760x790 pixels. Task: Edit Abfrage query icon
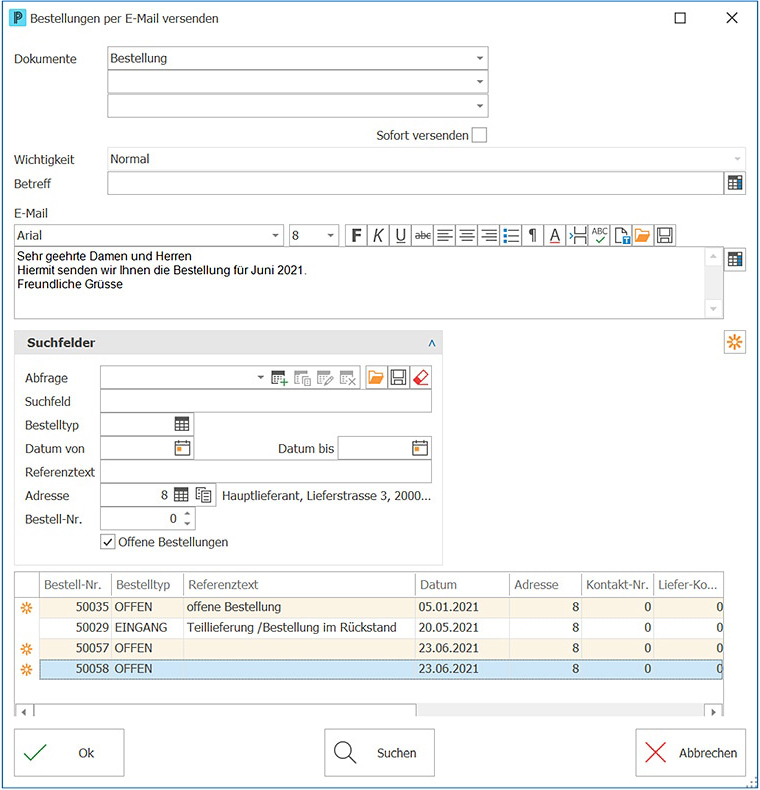[325, 378]
